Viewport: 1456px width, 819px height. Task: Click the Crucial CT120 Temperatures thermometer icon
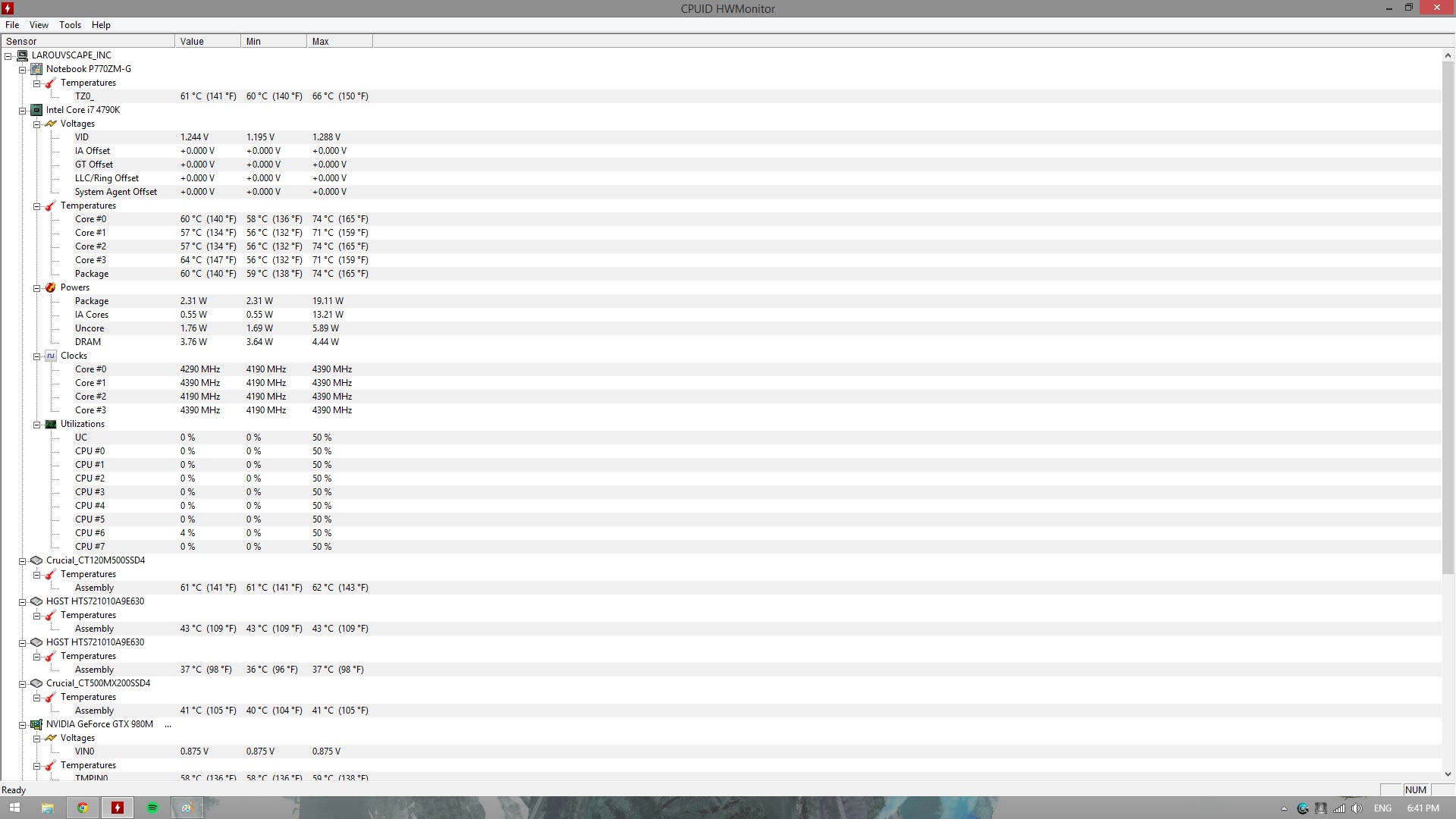51,574
